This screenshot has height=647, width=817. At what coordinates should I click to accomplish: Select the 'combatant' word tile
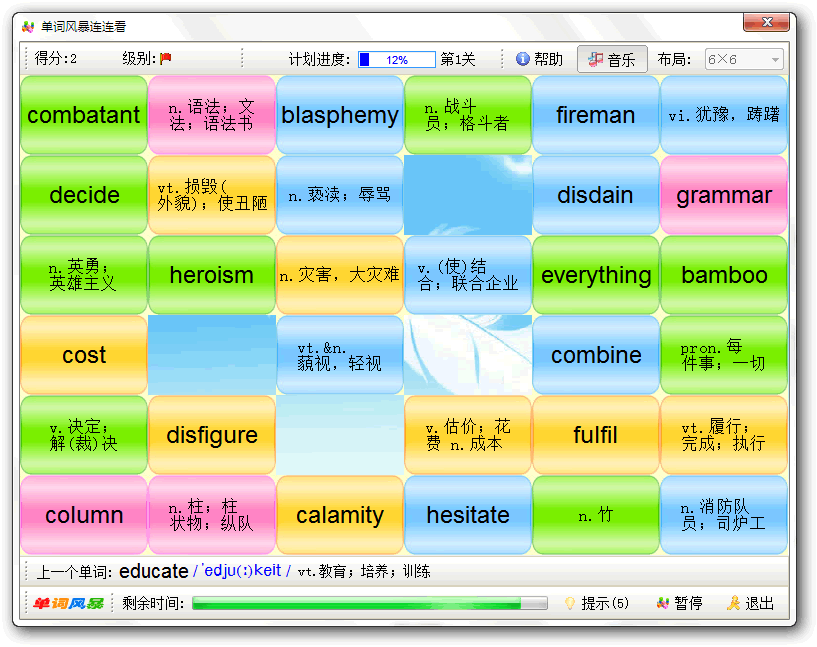pyautogui.click(x=84, y=115)
